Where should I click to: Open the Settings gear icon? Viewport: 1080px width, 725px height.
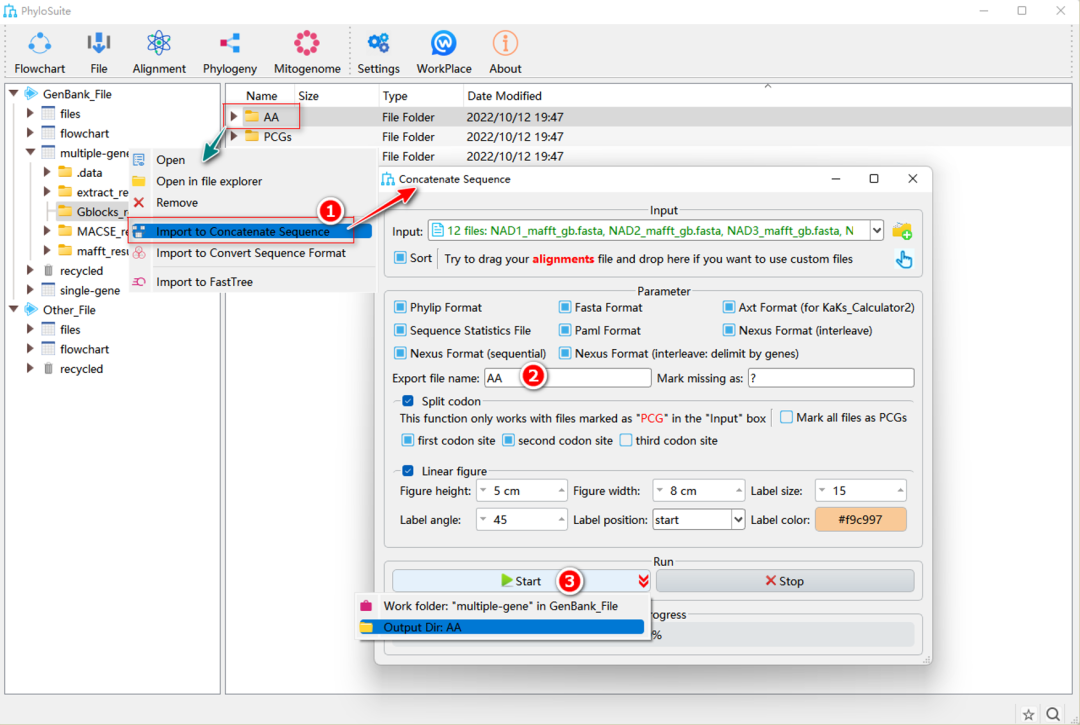click(378, 43)
